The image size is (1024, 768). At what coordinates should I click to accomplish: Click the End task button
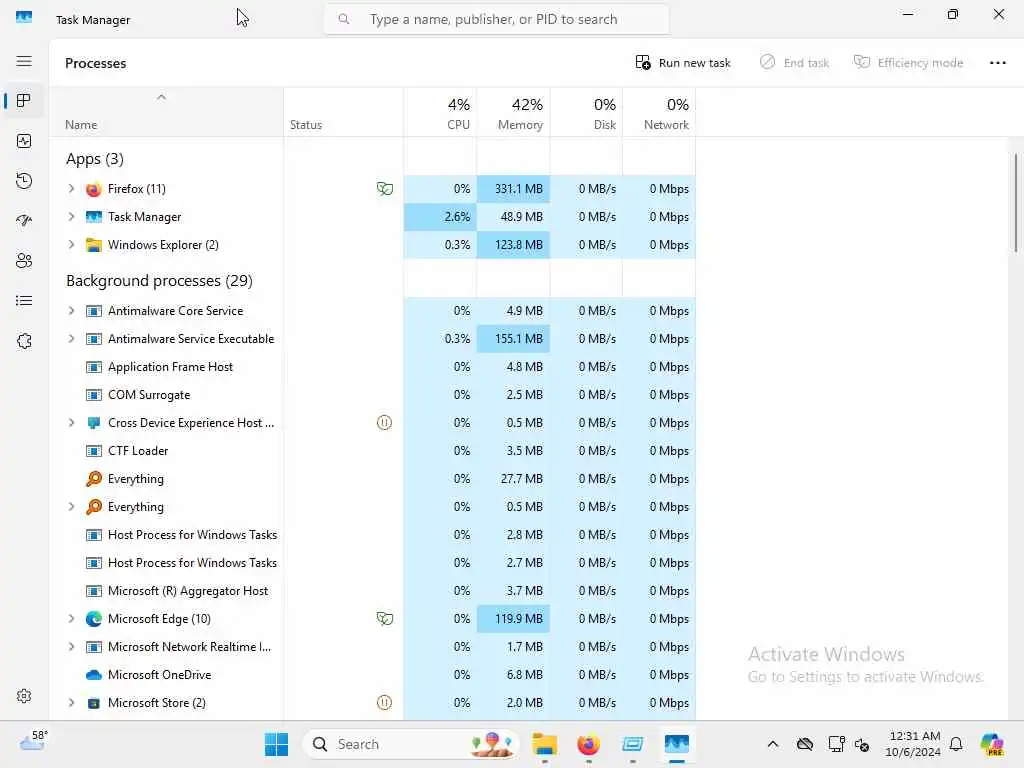[x=794, y=63]
